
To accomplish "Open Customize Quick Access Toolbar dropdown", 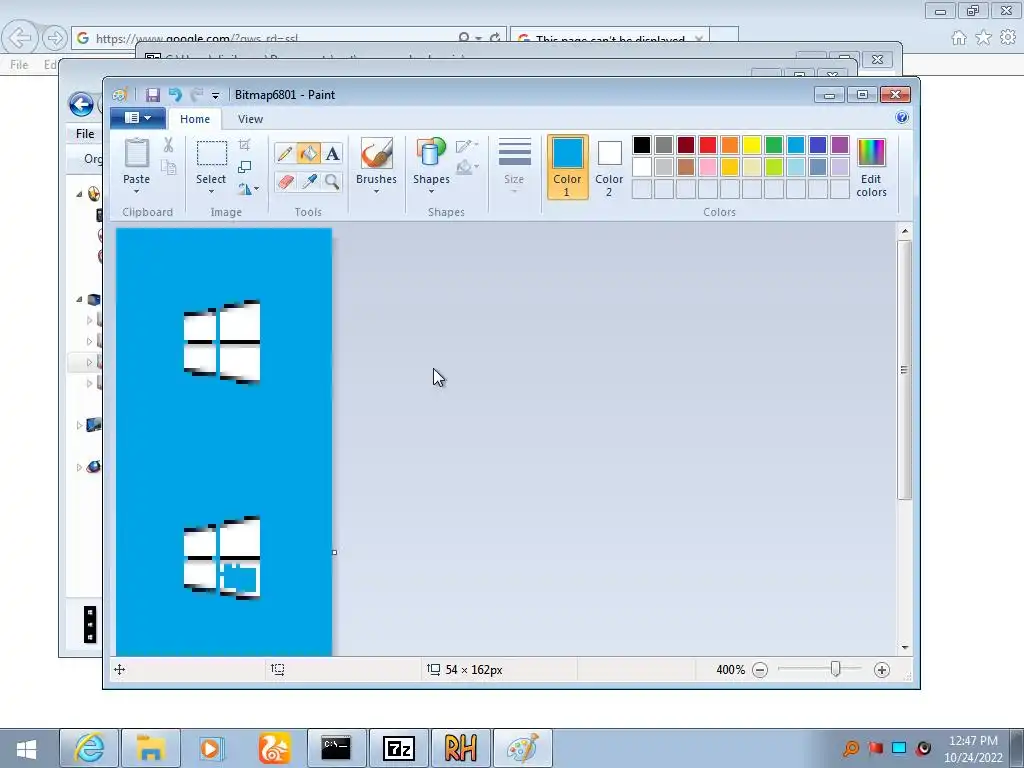I will [x=215, y=95].
